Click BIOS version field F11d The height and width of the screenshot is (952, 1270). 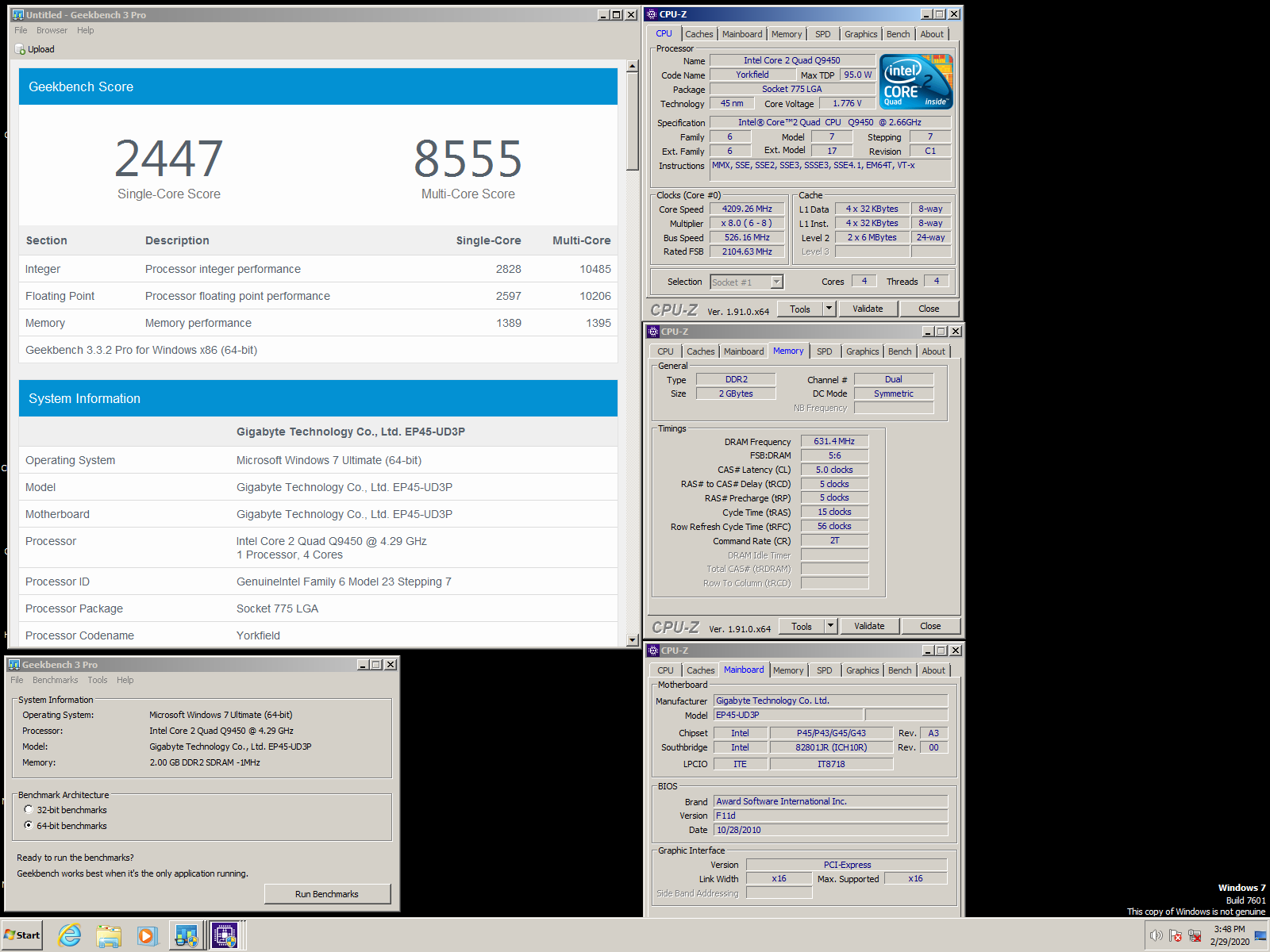831,816
